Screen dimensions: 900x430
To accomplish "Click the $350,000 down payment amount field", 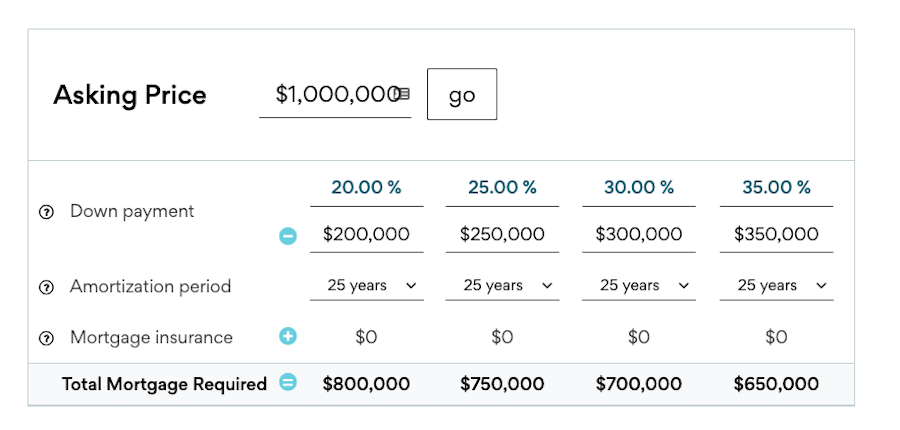I will tap(777, 234).
